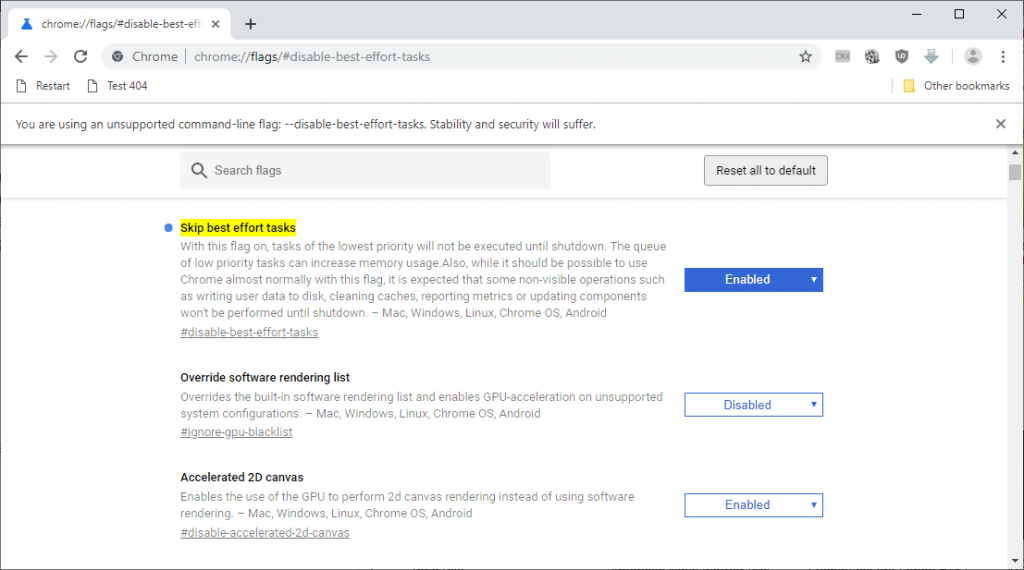Viewport: 1024px width, 570px height.
Task: Bookmark this page with the star icon
Action: point(806,57)
